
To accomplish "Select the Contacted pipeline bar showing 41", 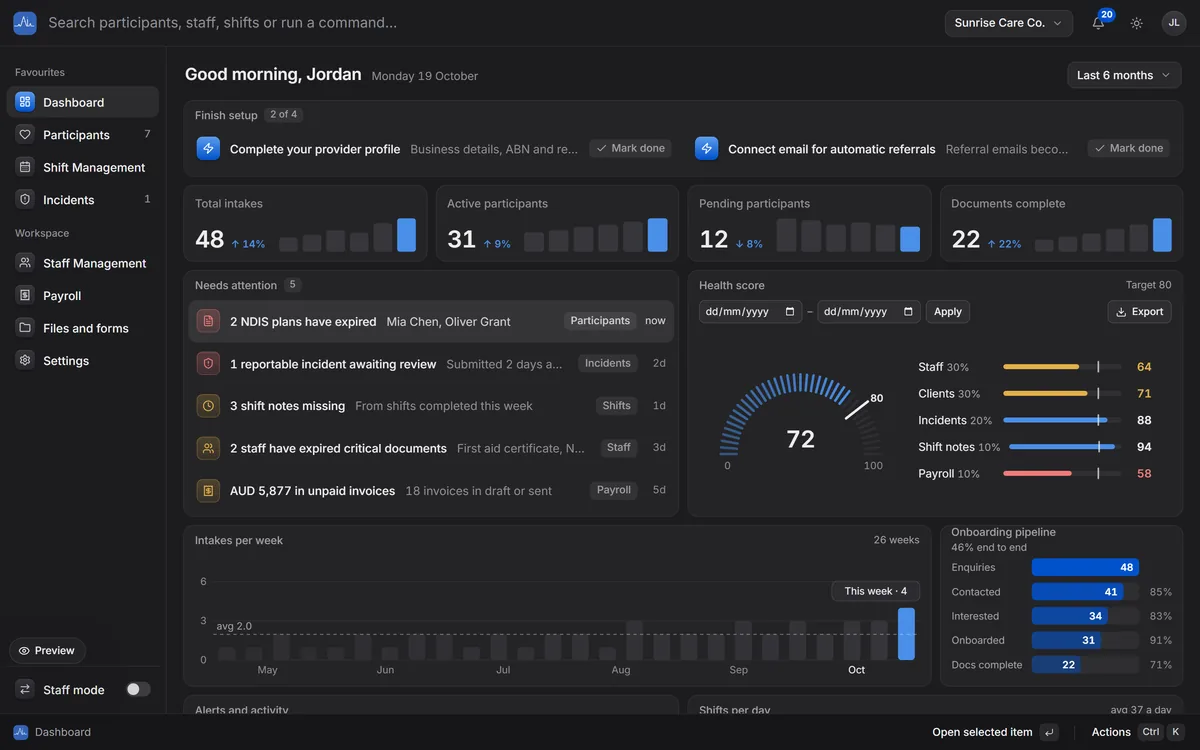I will (x=1078, y=592).
